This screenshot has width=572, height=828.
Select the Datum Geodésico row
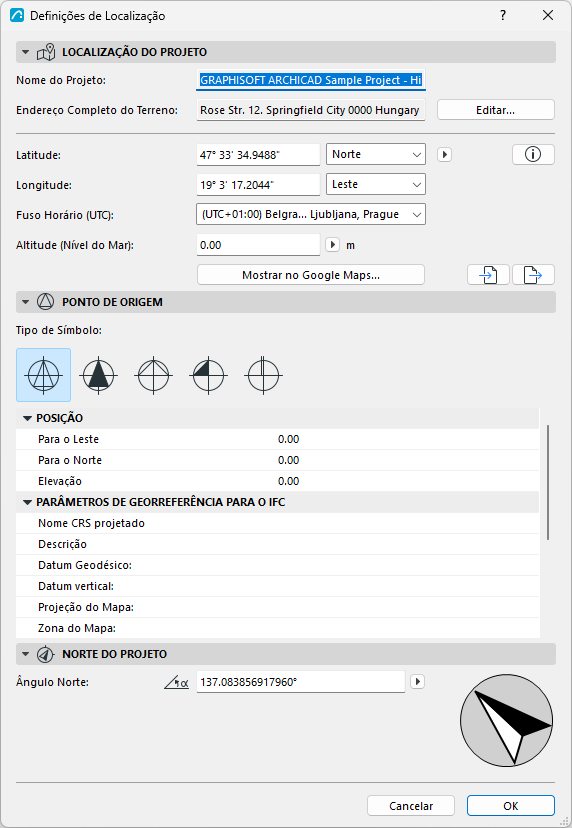278,565
